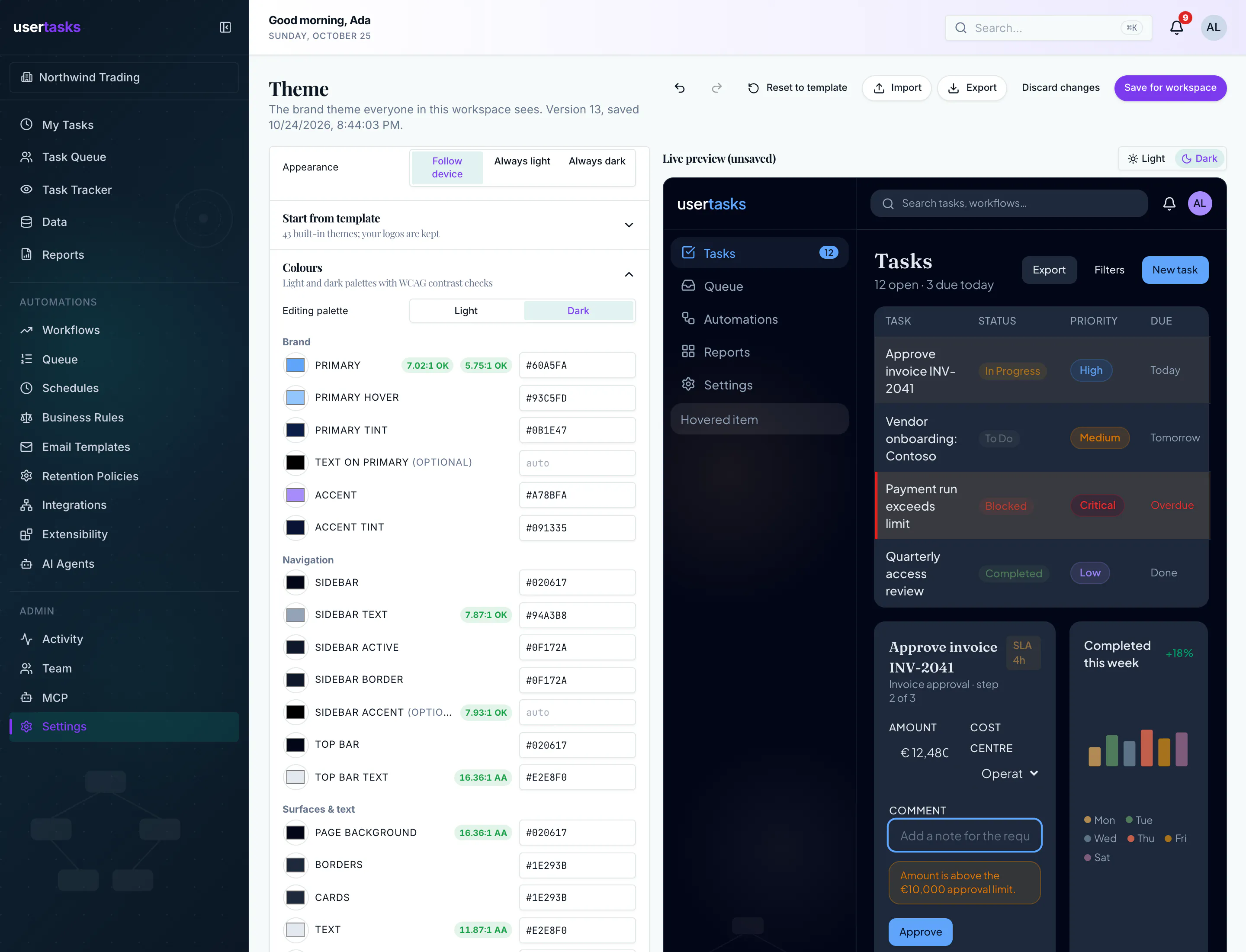1246x952 pixels.
Task: Open My Tasks clock icon in the sidebar
Action: click(x=27, y=125)
